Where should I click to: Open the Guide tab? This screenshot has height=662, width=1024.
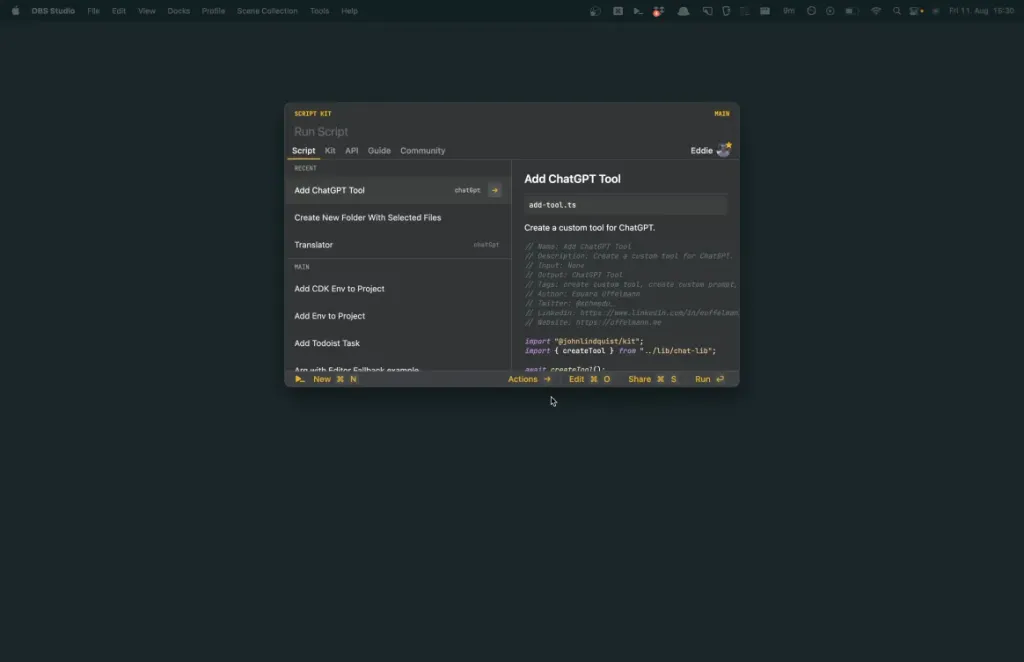[x=379, y=150]
